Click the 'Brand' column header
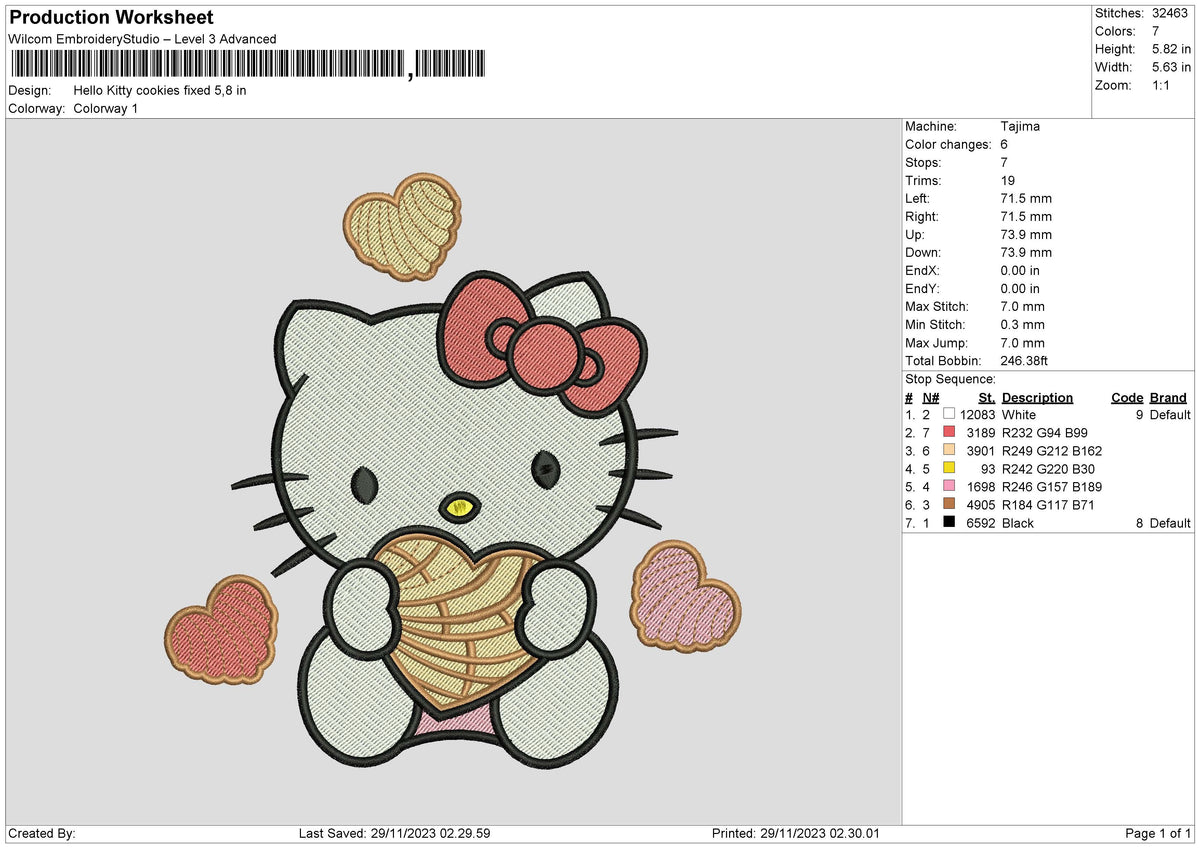The image size is (1200, 848). [1168, 397]
